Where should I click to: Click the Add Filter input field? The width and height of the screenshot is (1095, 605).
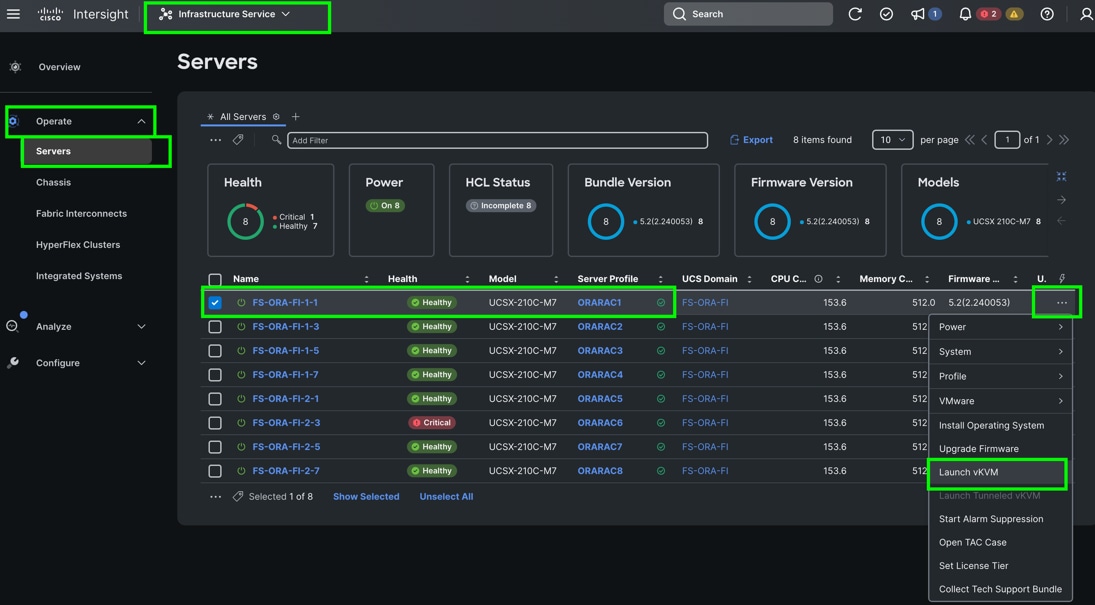(497, 140)
